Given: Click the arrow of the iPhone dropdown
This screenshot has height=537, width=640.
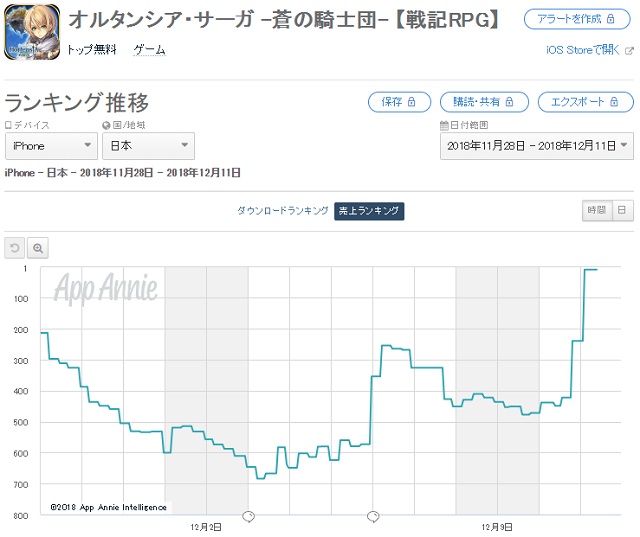Looking at the screenshot, I should [87, 145].
